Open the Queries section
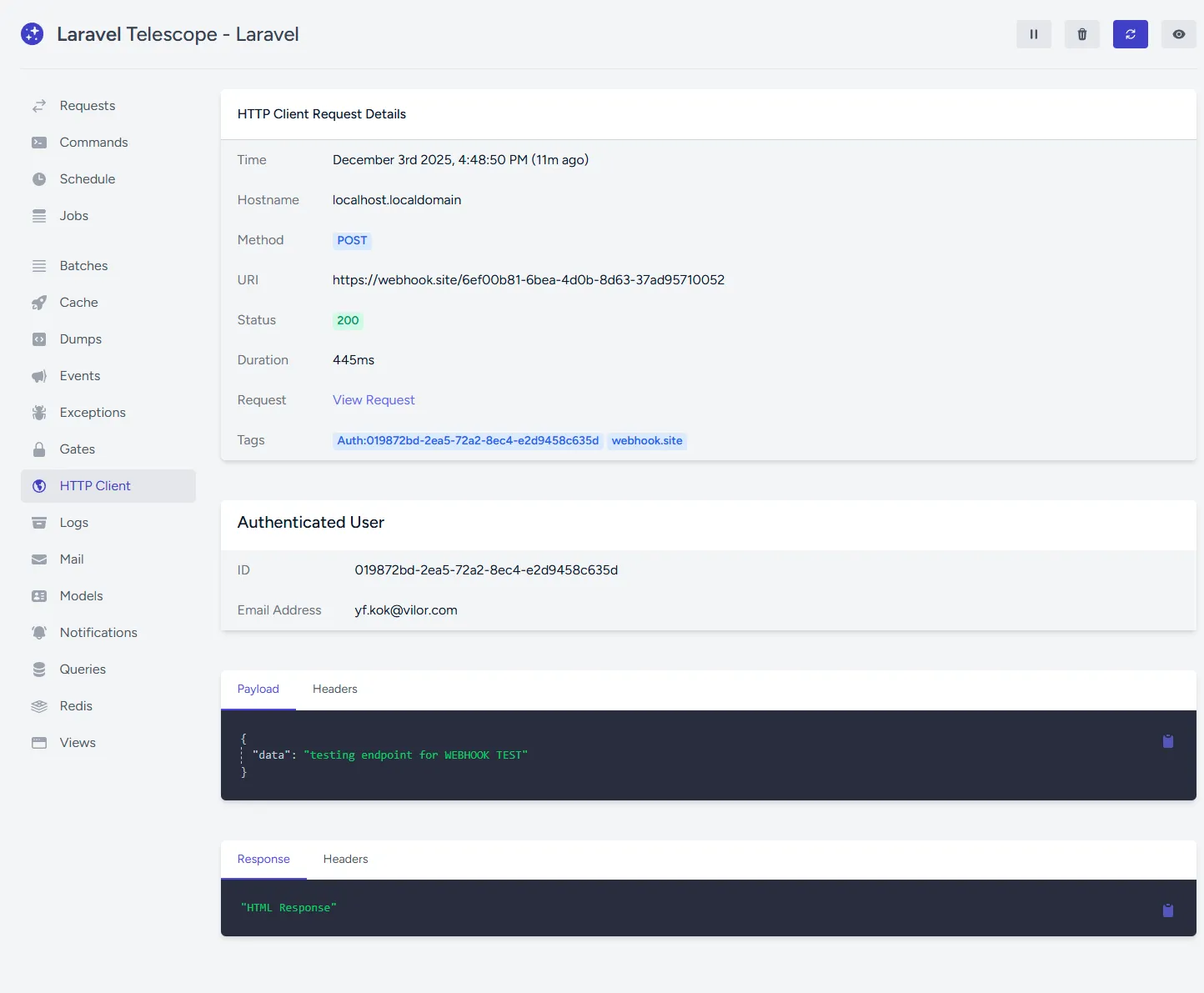This screenshot has height=993, width=1204. click(x=108, y=670)
